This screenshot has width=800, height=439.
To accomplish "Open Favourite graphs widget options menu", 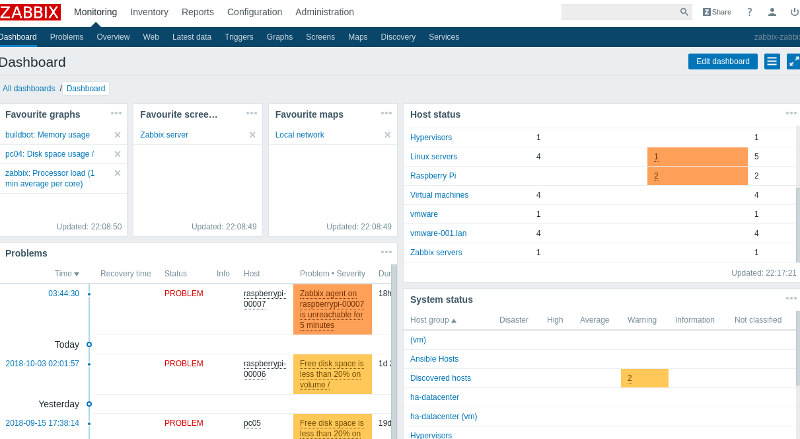I will pos(116,113).
